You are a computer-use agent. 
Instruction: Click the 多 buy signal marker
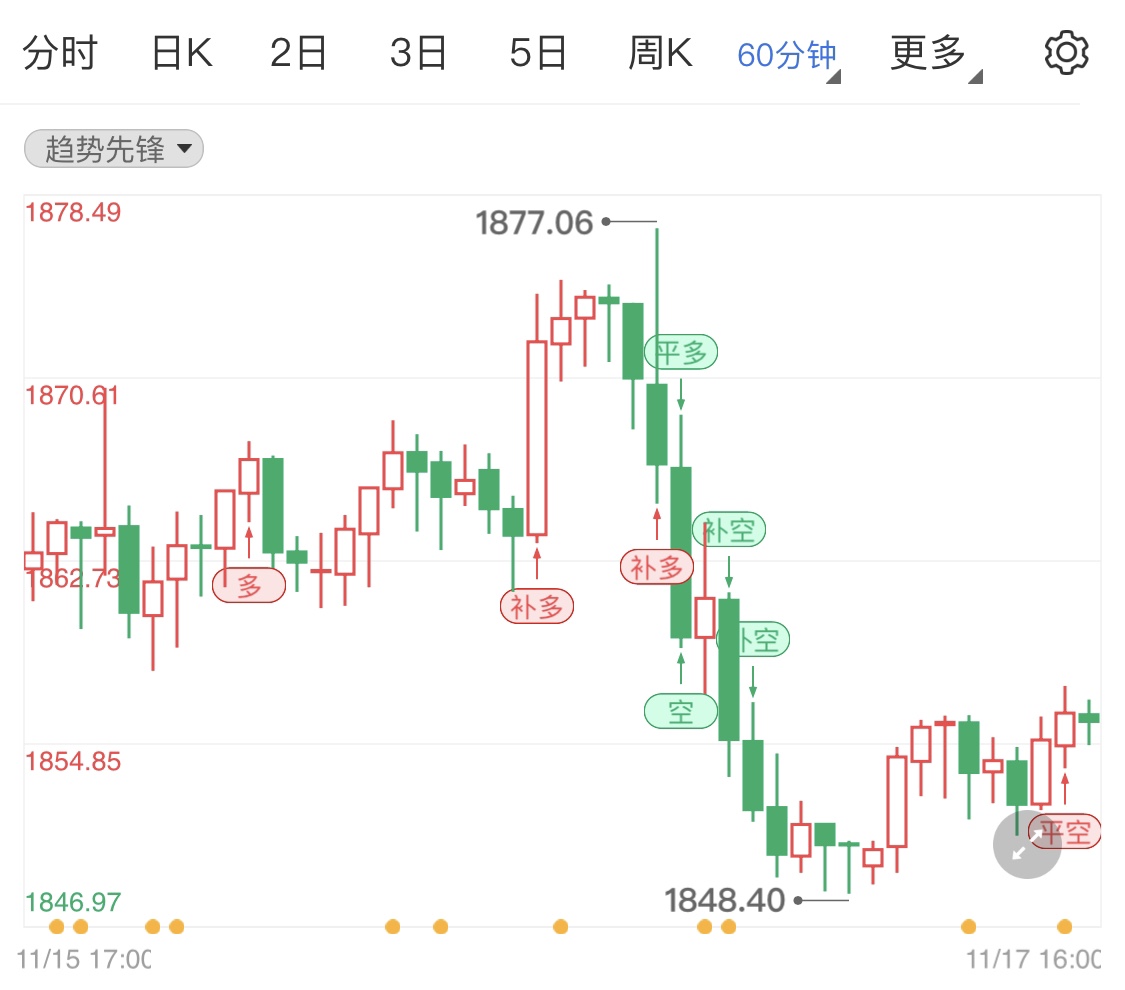248,584
